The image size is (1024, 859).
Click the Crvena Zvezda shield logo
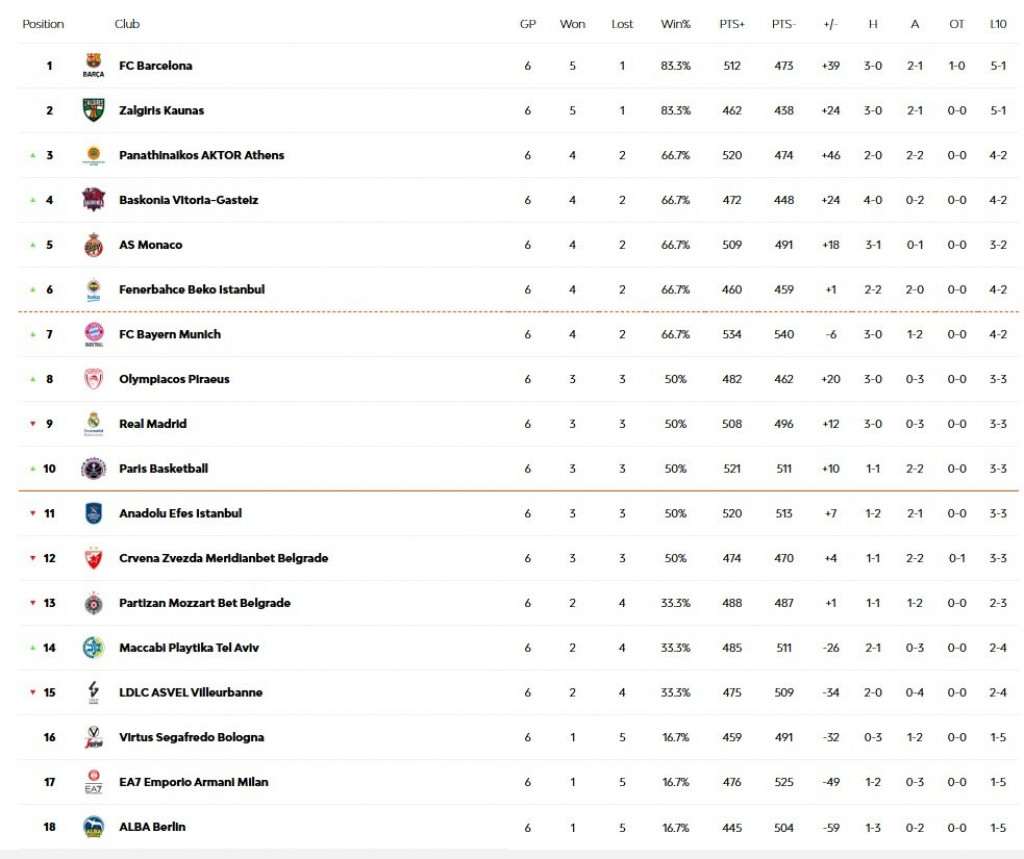pos(93,558)
